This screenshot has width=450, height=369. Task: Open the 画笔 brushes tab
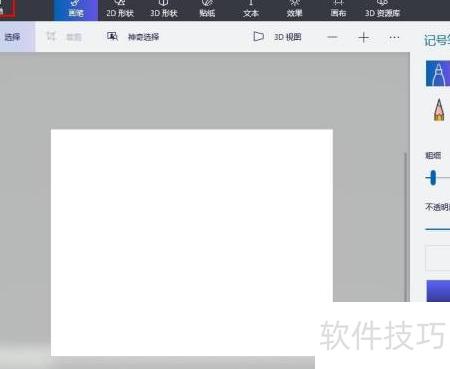(x=76, y=10)
